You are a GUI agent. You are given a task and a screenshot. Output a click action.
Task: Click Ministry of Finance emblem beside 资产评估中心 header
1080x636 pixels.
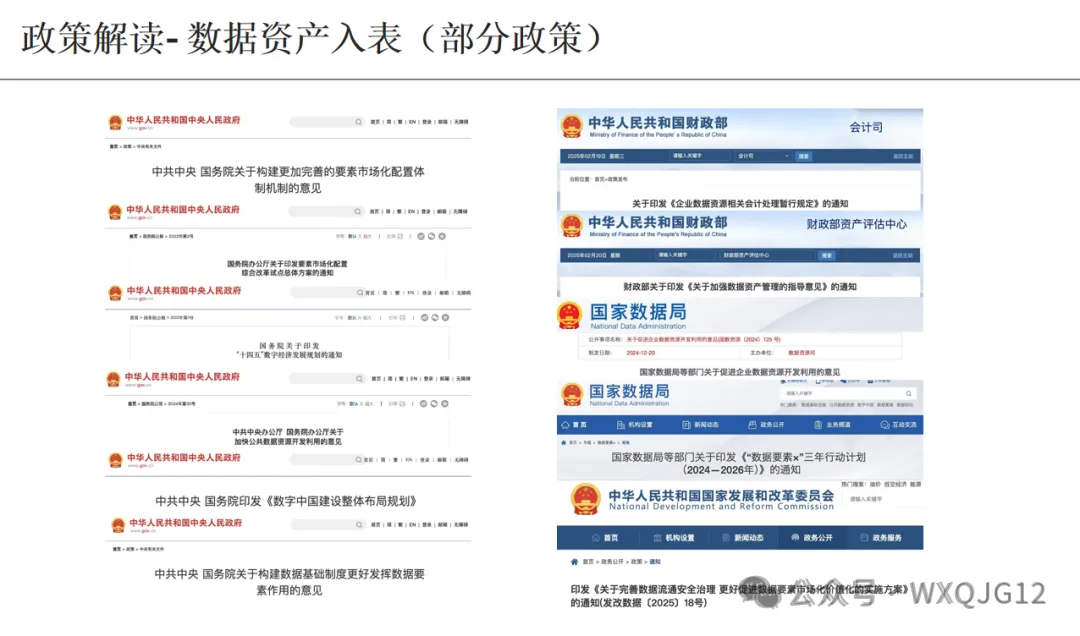tap(572, 225)
